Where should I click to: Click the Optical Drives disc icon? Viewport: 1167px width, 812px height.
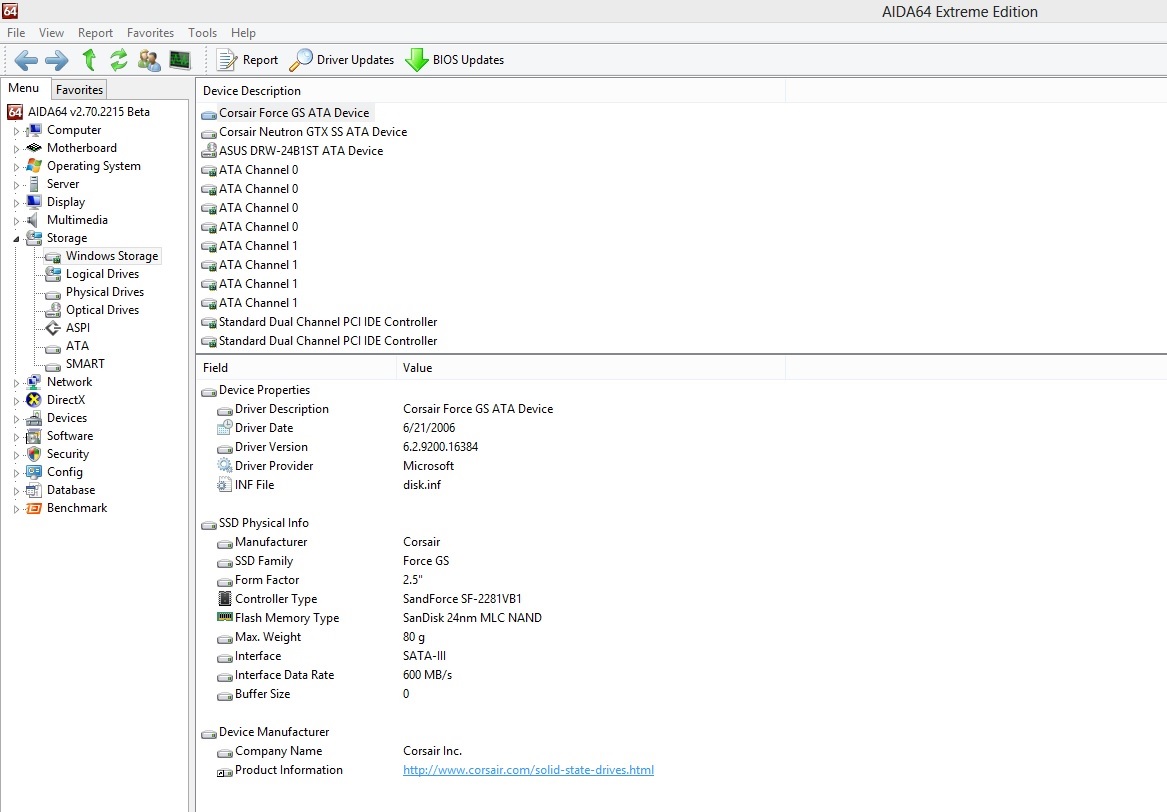click(x=53, y=310)
